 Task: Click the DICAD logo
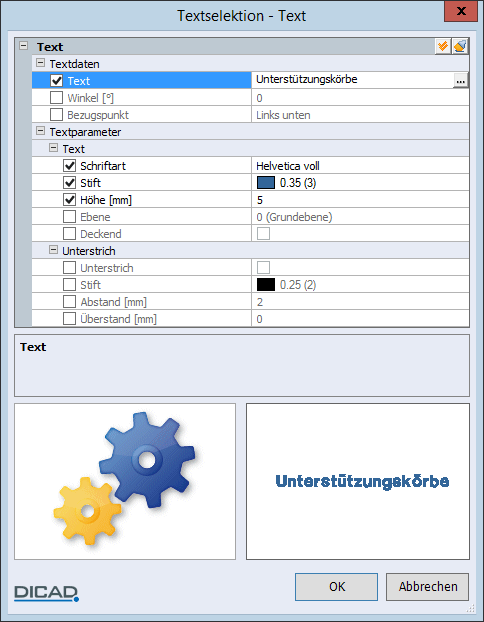coord(46,593)
